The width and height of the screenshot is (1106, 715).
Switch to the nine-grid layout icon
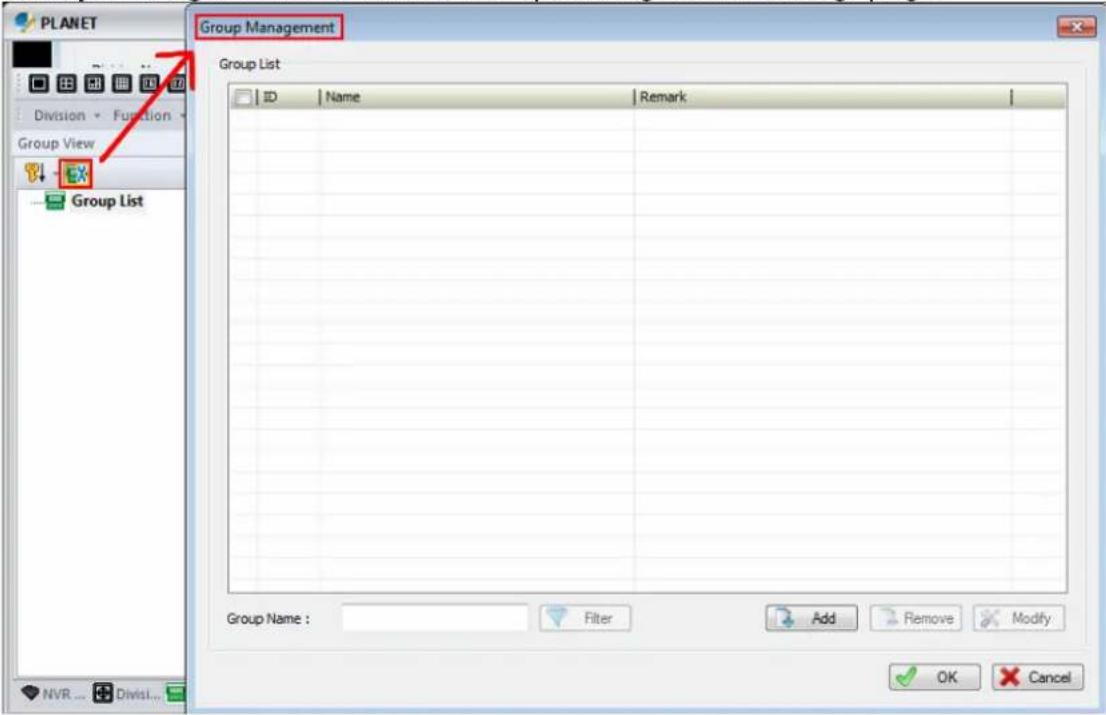[122, 84]
